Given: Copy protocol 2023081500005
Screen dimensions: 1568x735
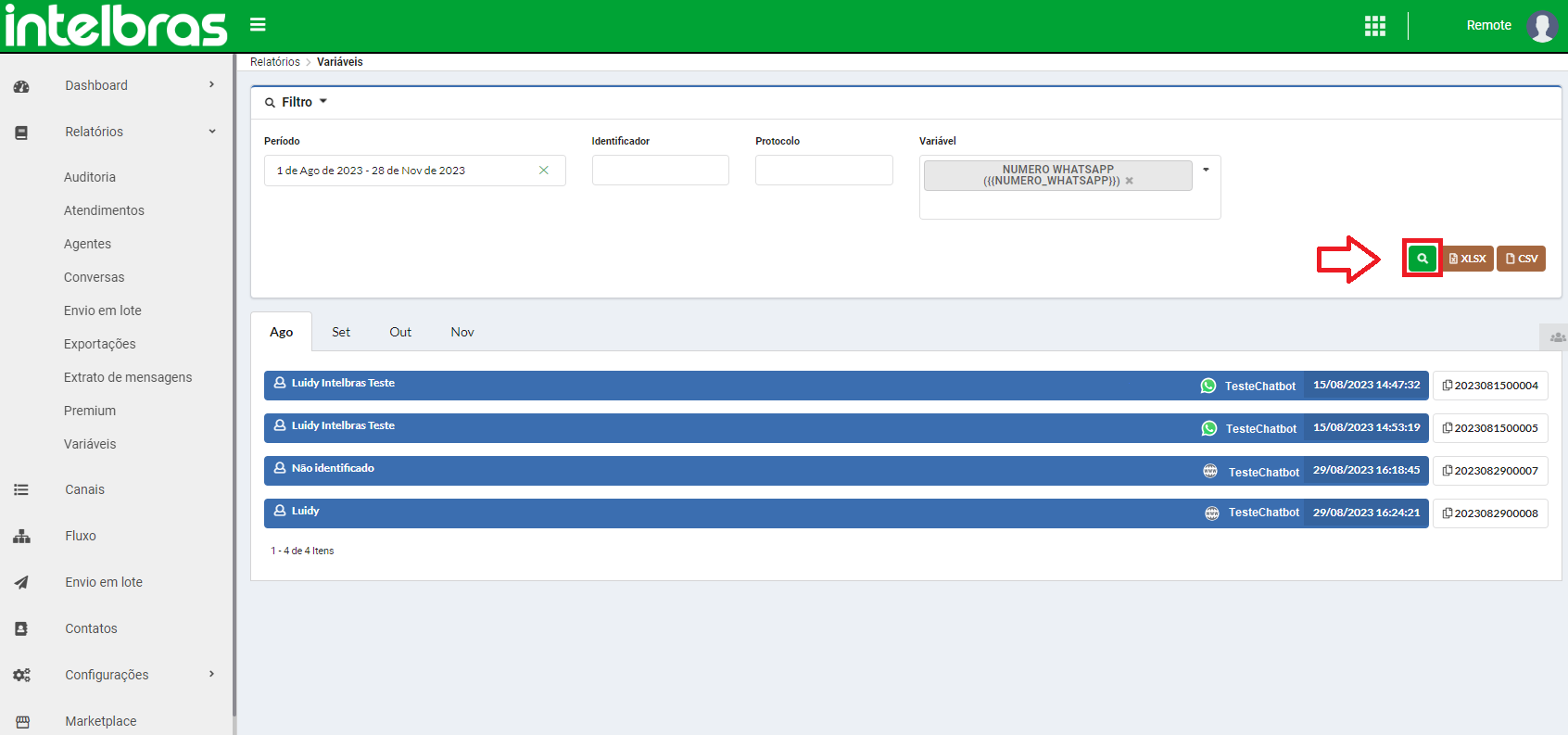Looking at the screenshot, I should point(1490,428).
